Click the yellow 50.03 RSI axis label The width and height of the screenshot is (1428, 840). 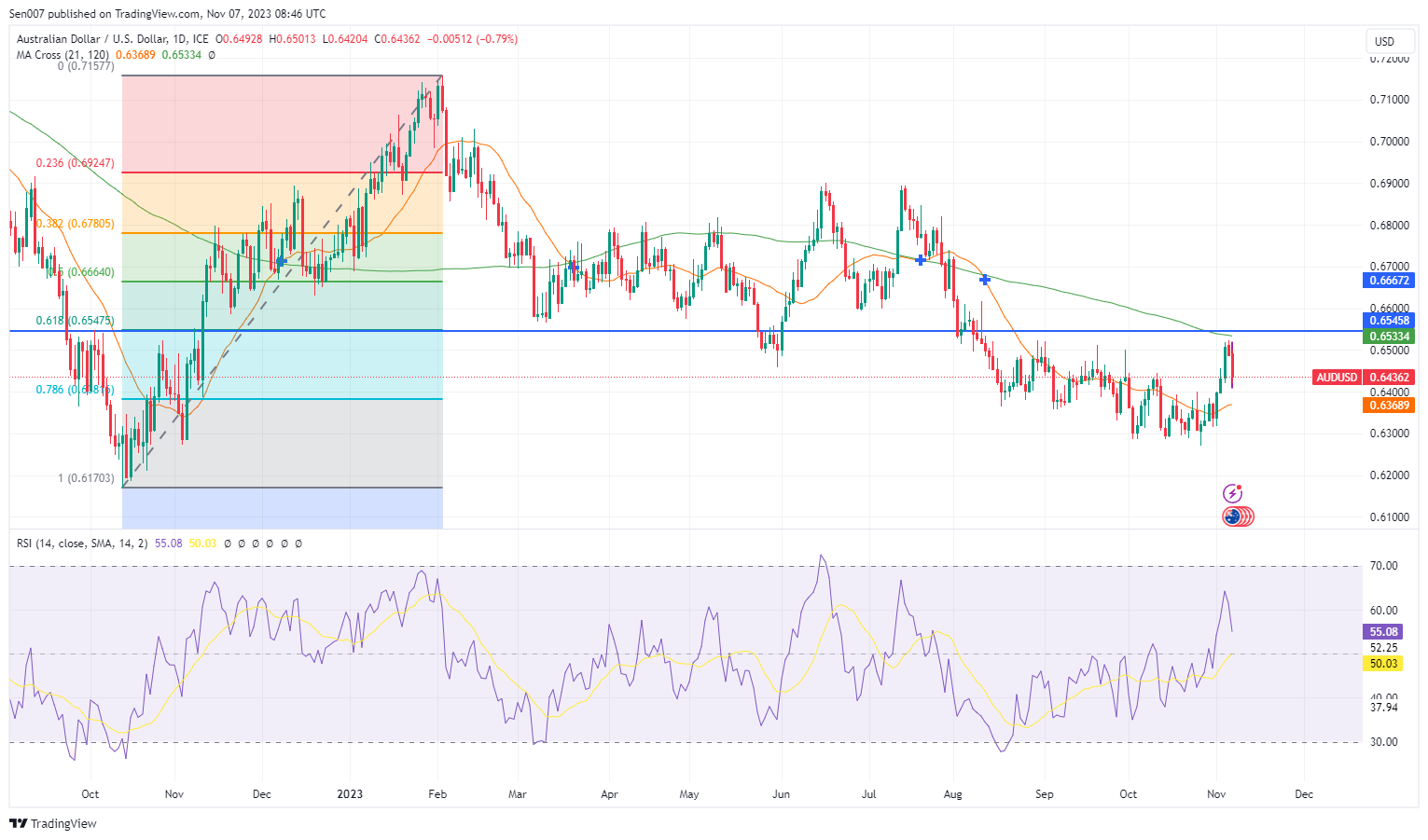click(x=1383, y=664)
